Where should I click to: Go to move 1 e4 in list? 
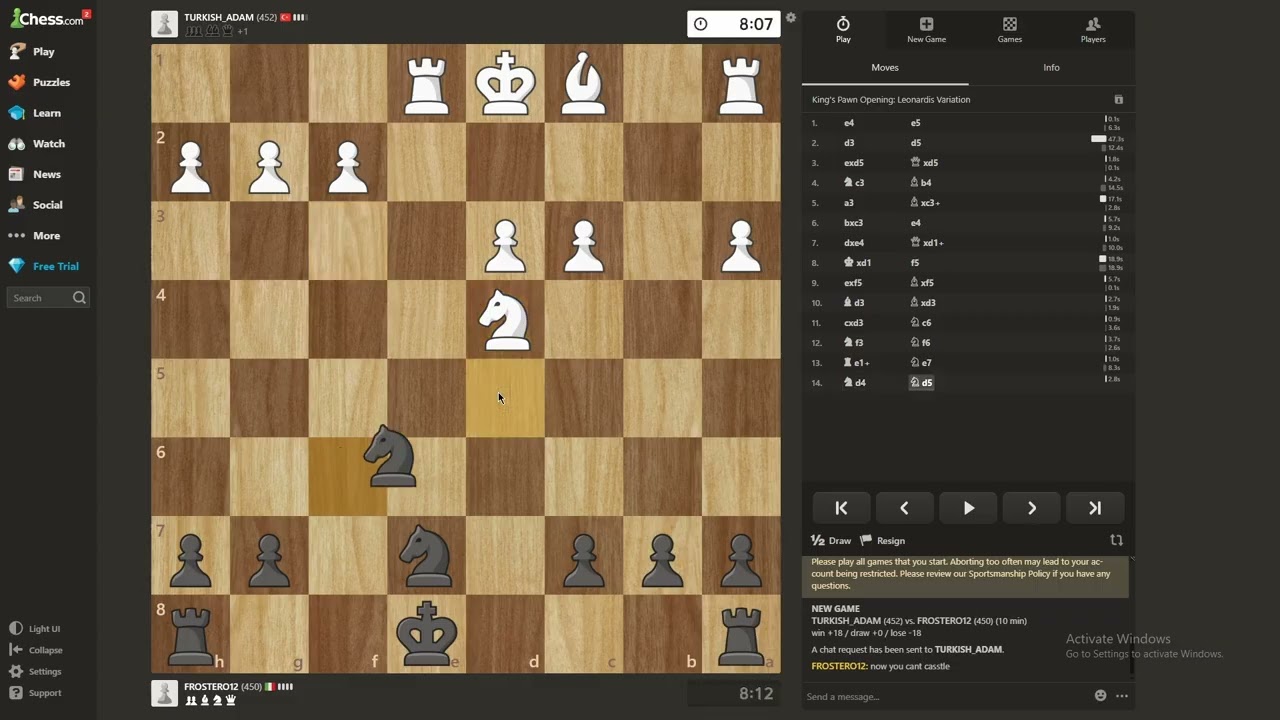pos(849,123)
